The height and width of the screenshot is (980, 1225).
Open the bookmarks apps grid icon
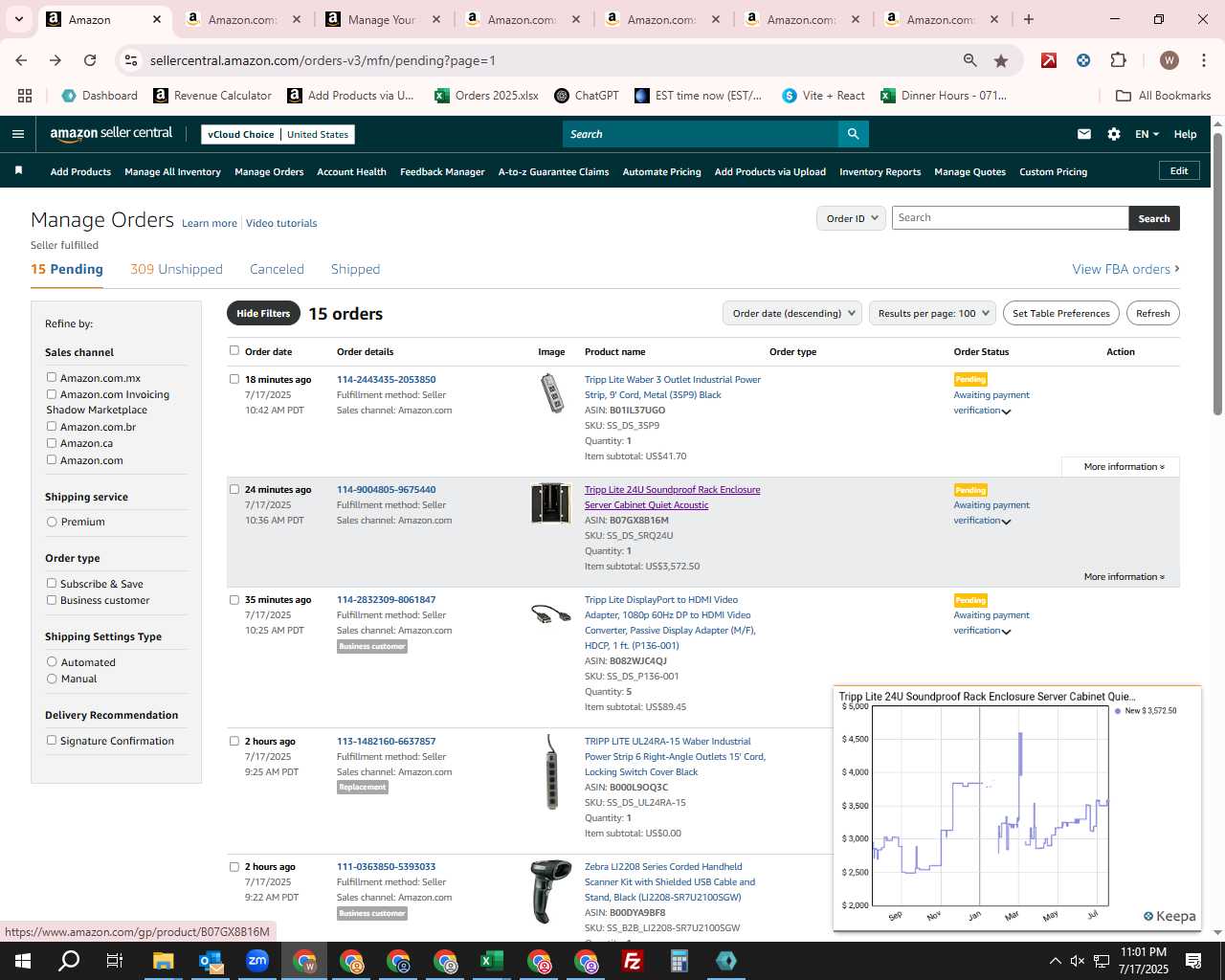[x=25, y=96]
